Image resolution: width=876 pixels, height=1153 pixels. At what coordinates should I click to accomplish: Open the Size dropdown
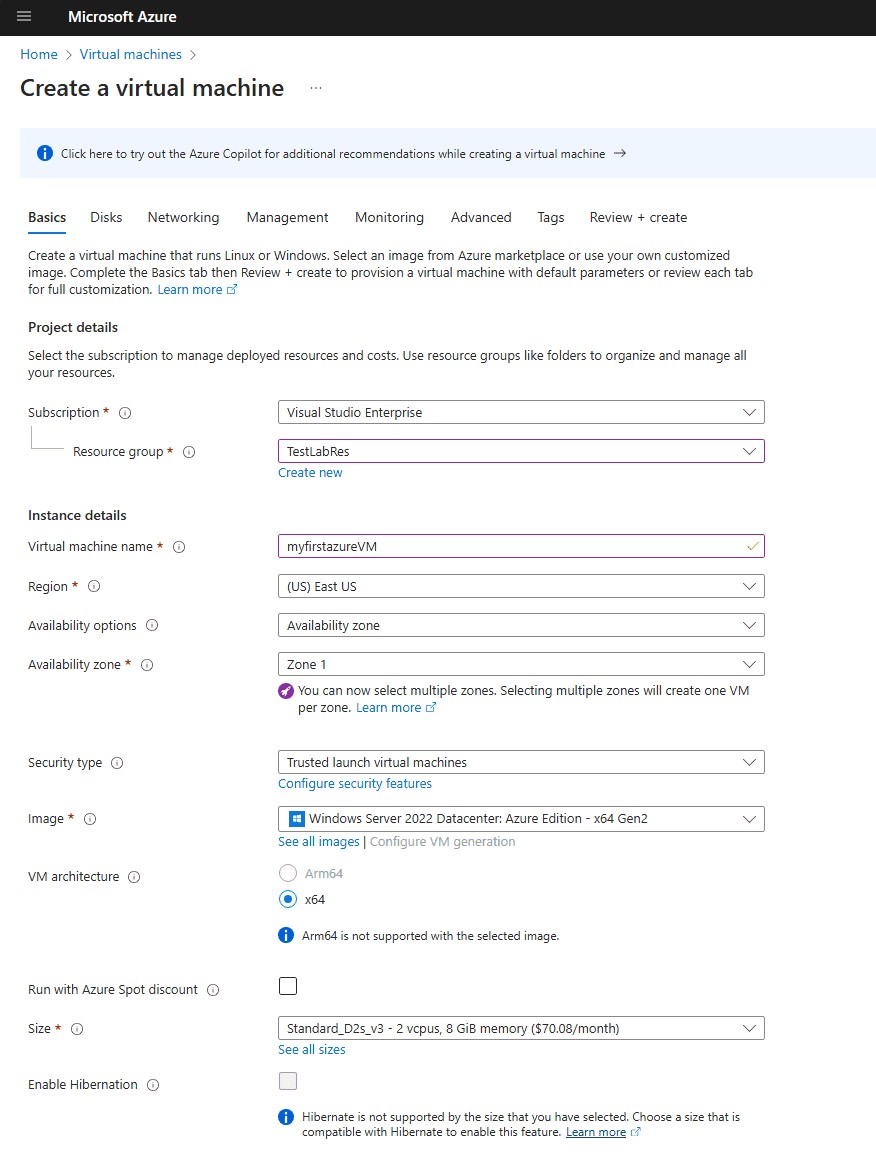[x=521, y=1029]
